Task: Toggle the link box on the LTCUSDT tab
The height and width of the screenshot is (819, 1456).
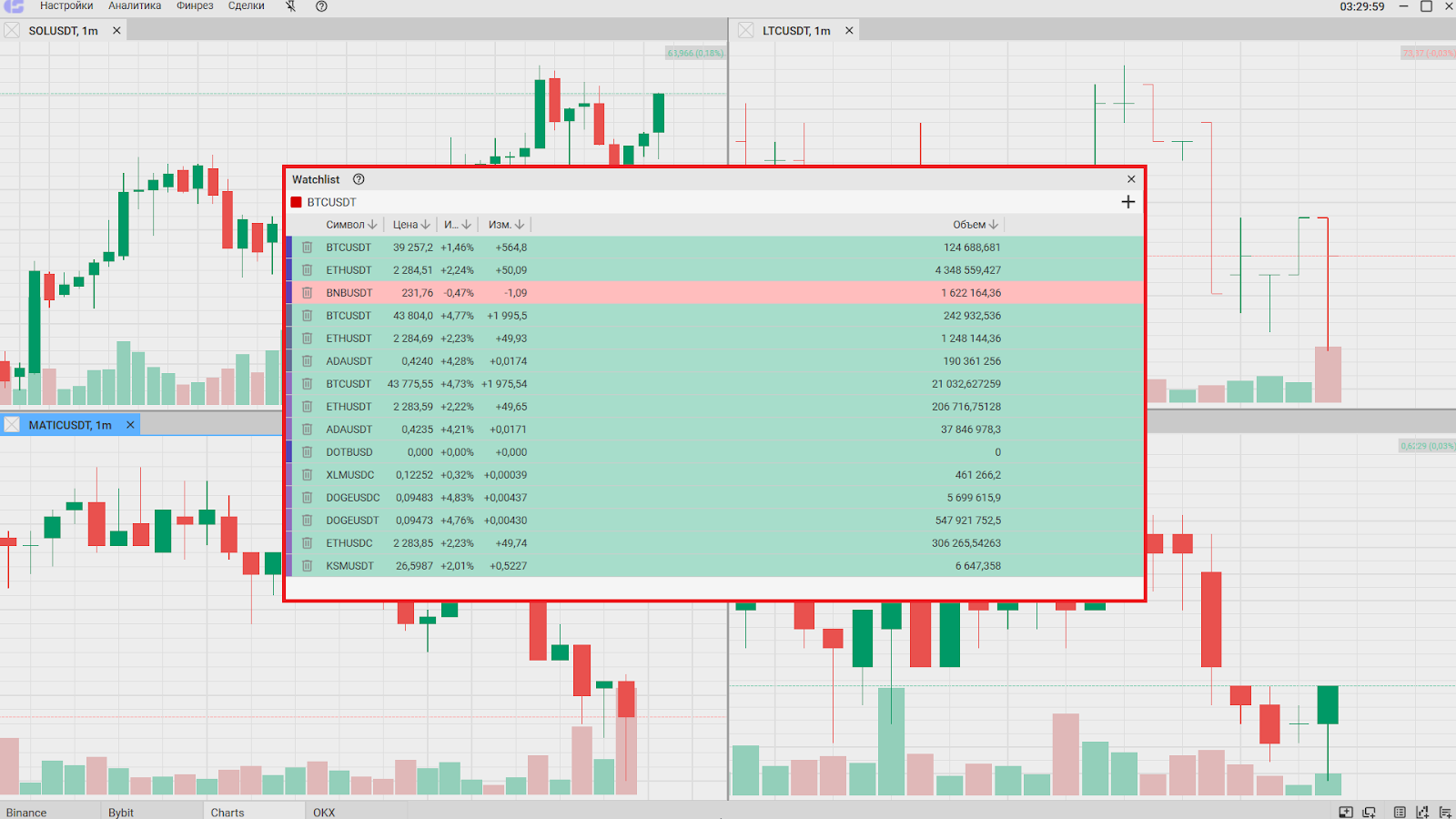Action: pyautogui.click(x=746, y=30)
